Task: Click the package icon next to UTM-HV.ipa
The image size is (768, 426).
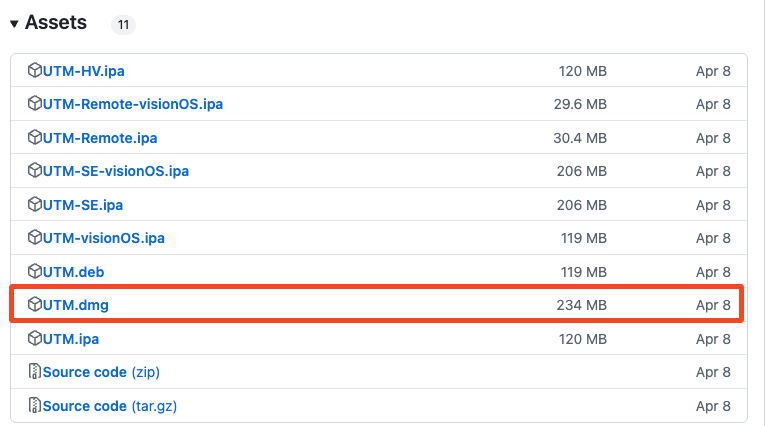Action: point(34,71)
